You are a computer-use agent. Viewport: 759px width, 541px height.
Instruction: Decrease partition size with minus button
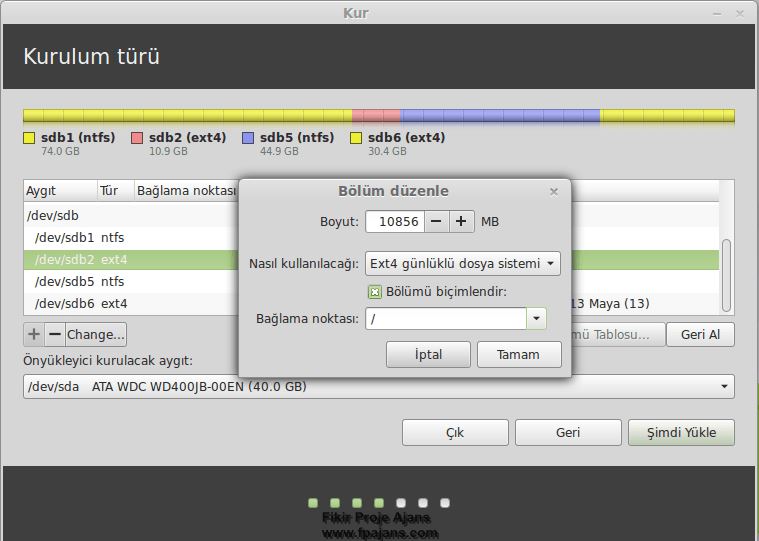tap(437, 222)
